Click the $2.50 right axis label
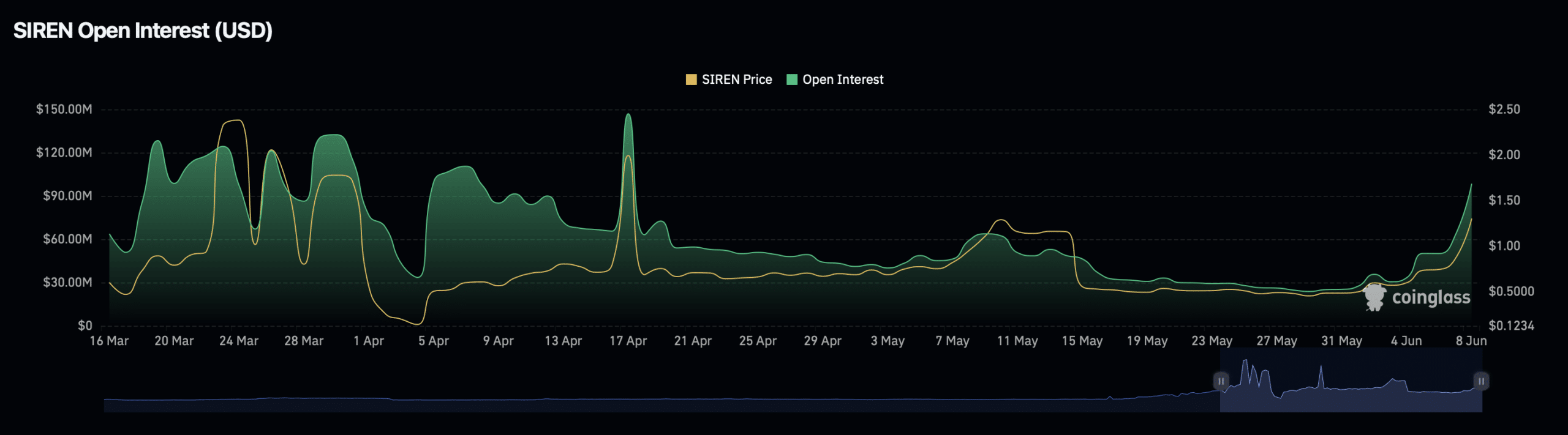 [1504, 110]
